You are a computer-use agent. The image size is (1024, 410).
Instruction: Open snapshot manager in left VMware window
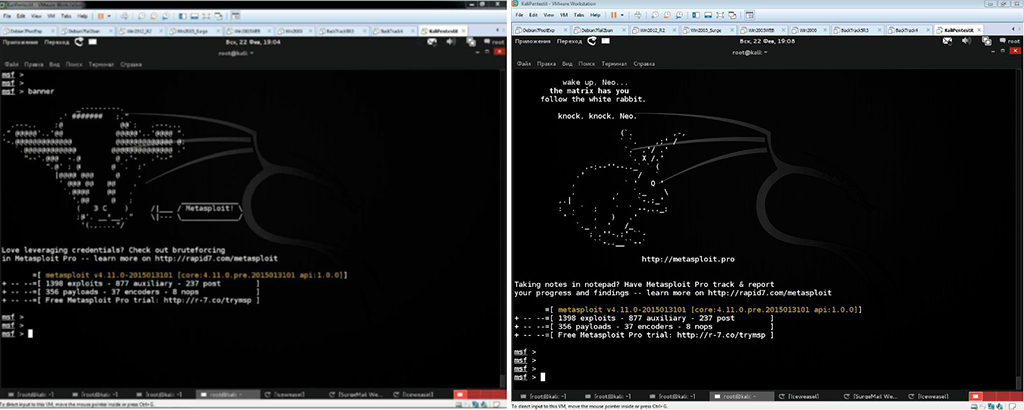coord(166,16)
